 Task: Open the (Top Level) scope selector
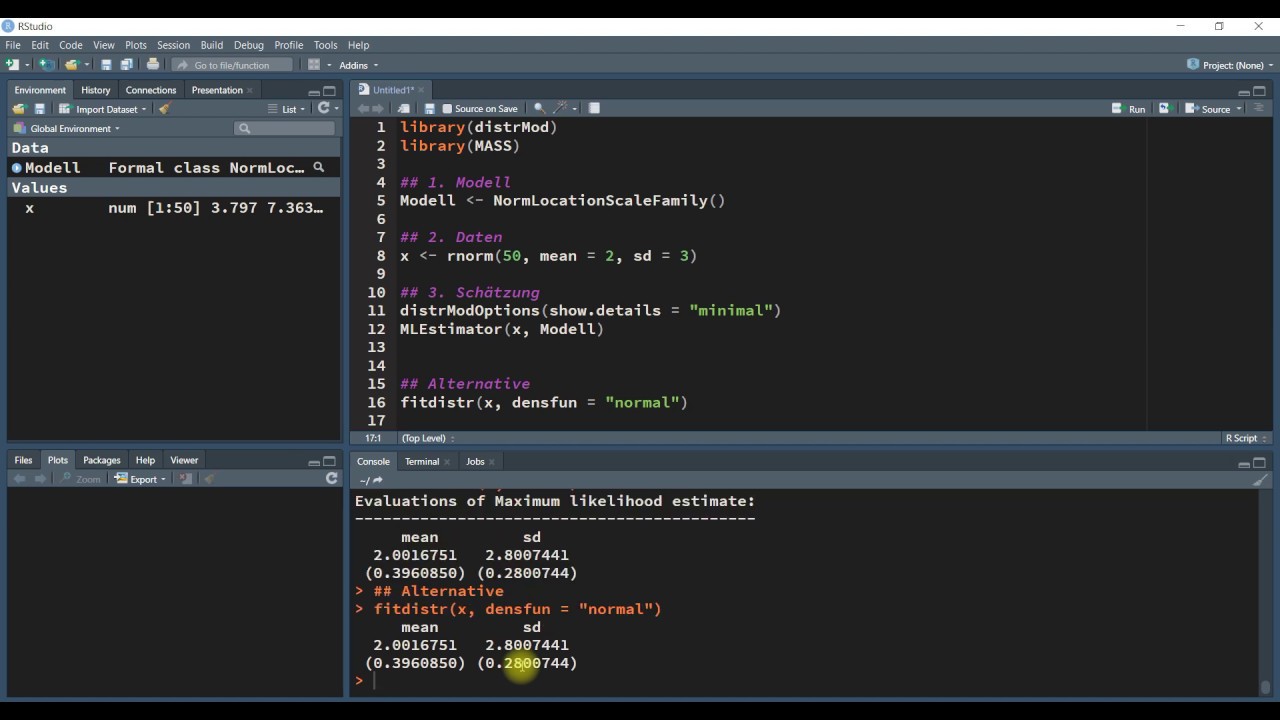point(428,438)
